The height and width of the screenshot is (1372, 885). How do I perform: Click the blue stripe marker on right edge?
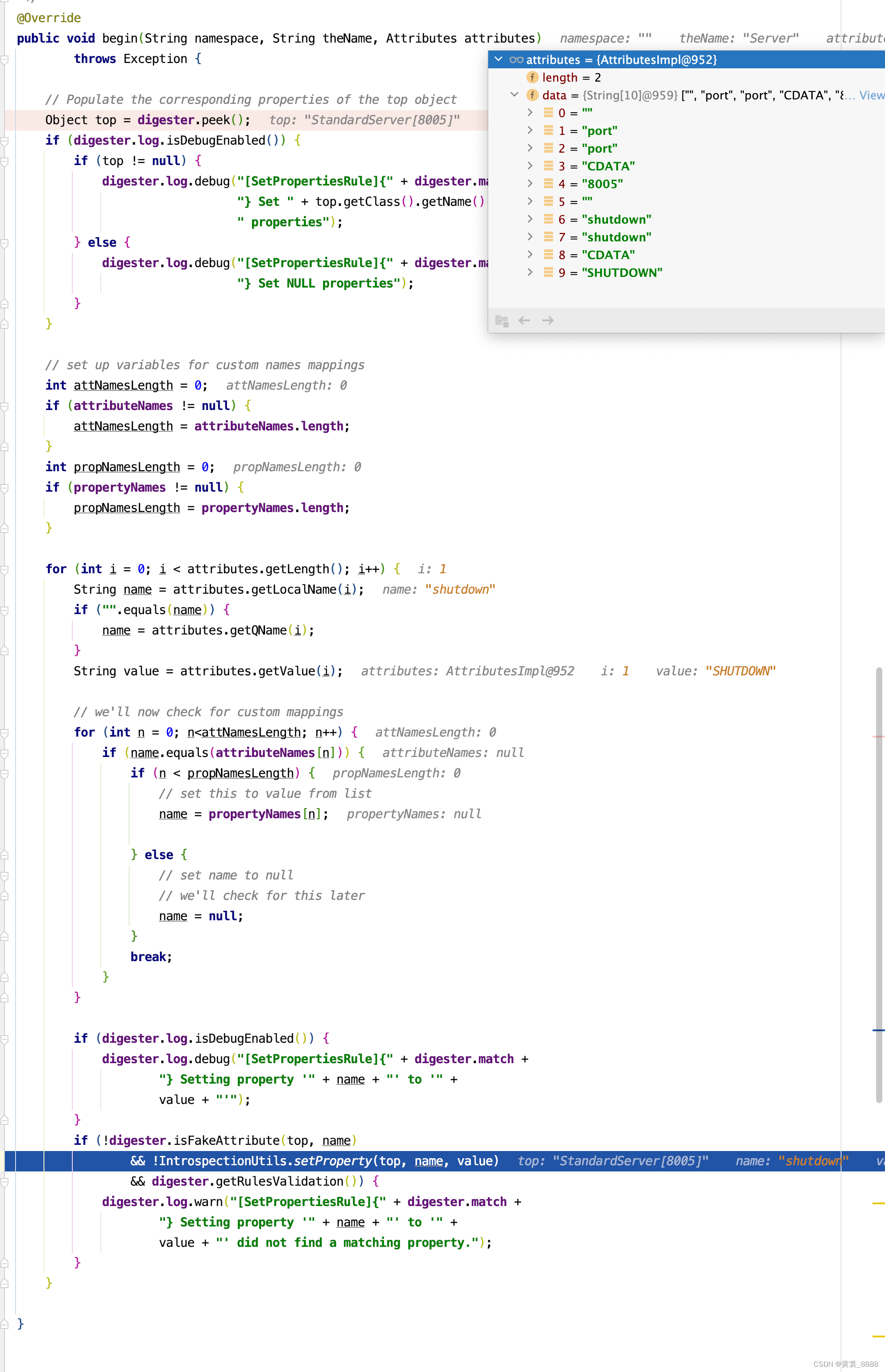pyautogui.click(x=878, y=1030)
